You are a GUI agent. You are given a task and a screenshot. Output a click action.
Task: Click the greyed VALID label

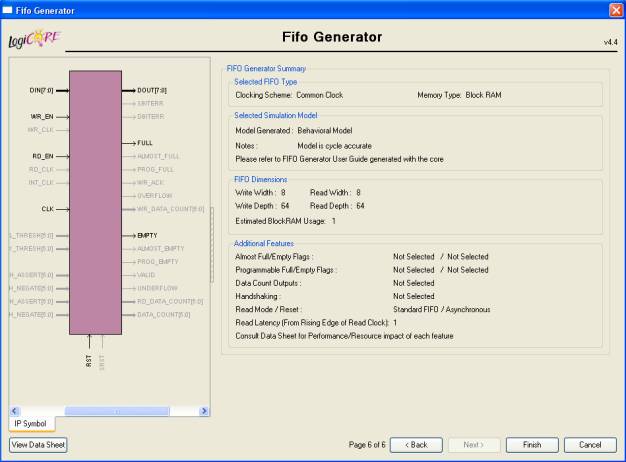146,275
